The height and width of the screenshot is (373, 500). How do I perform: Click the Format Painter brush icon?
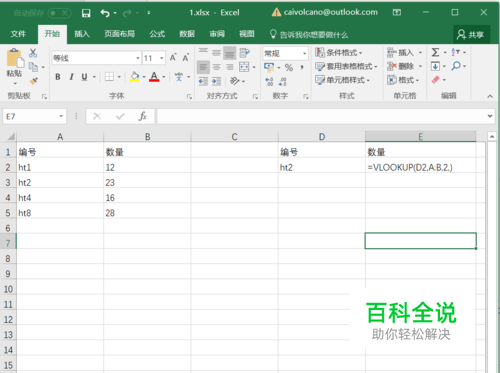pyautogui.click(x=34, y=81)
